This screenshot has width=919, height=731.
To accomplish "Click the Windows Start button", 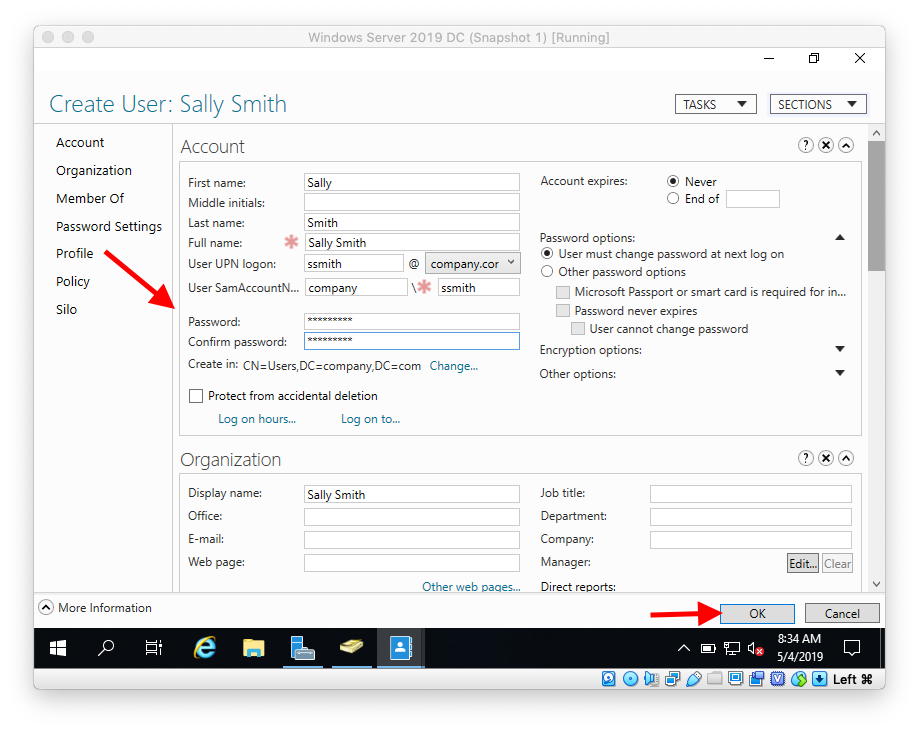I will coord(58,648).
